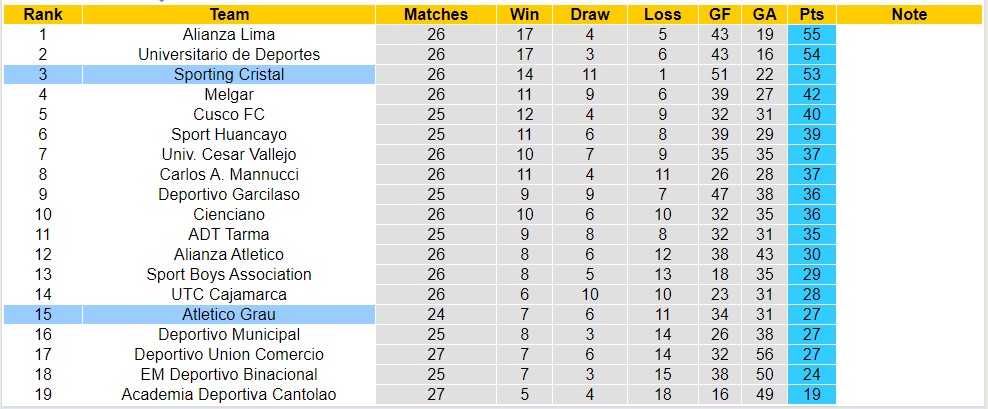
Task: Sort by the Matches column header
Action: 435,14
